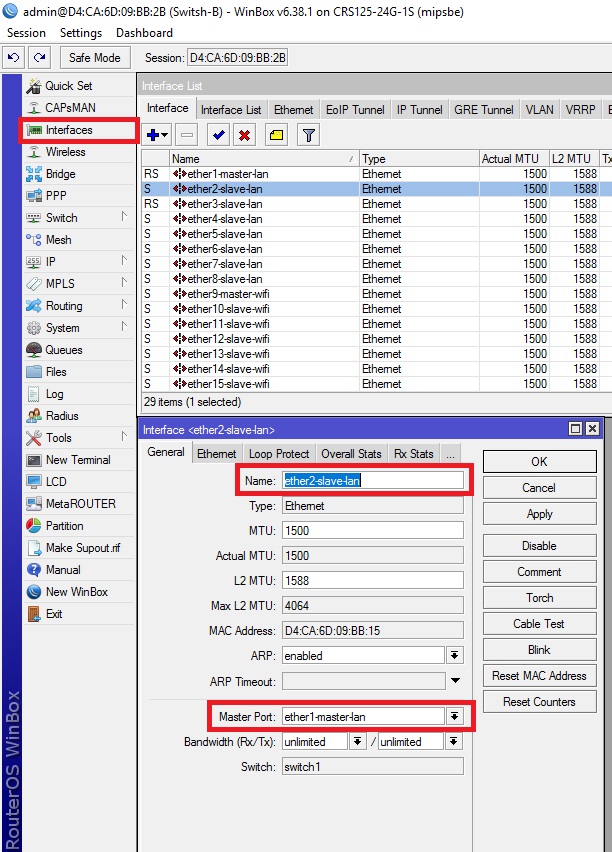
Task: Click the blue checkmark enable icon
Action: tap(218, 135)
